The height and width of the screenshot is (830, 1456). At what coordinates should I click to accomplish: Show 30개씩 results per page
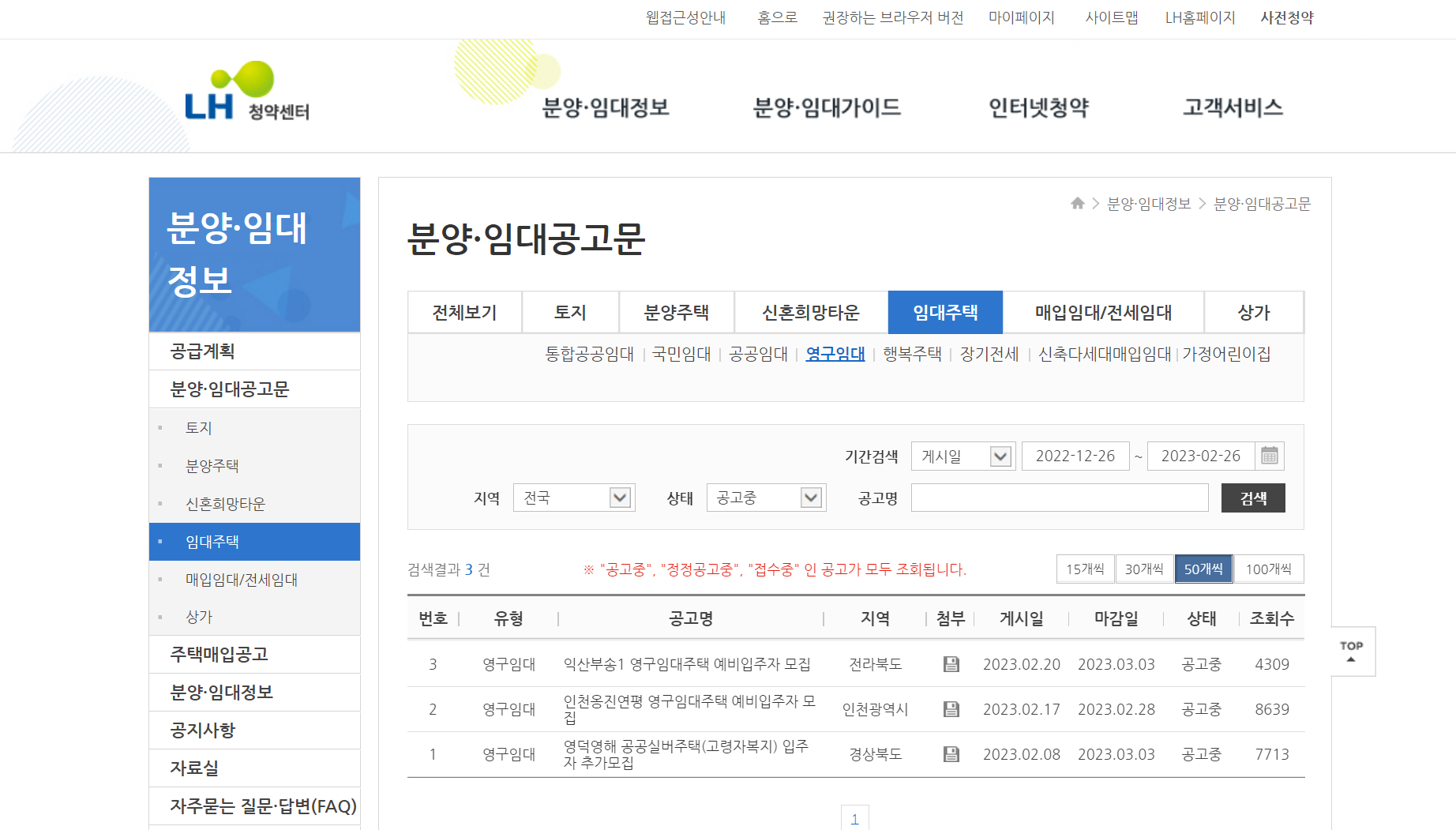tap(1144, 569)
